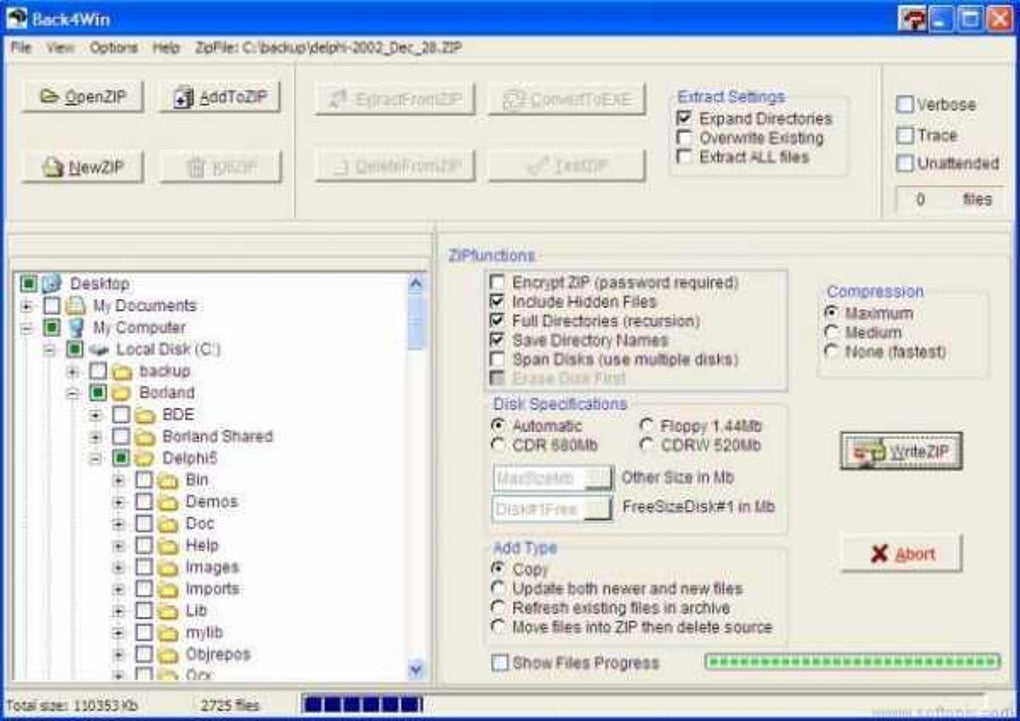Enable Span Disks option
This screenshot has height=721, width=1020.
point(497,359)
